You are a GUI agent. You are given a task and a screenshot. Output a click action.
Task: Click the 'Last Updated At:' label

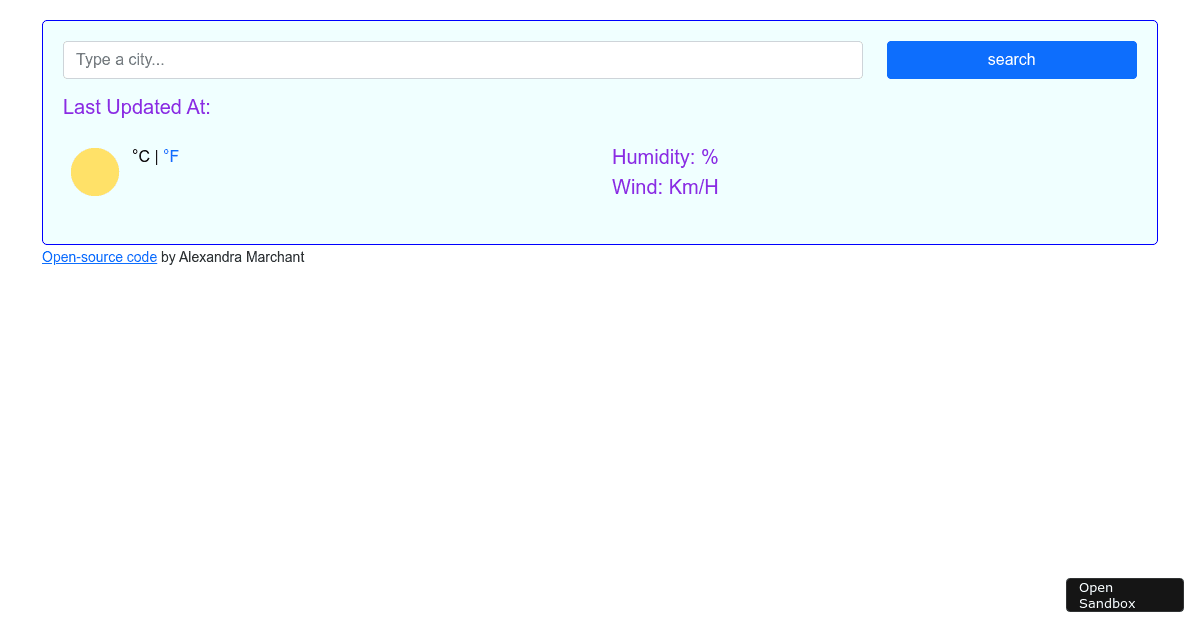click(x=137, y=107)
